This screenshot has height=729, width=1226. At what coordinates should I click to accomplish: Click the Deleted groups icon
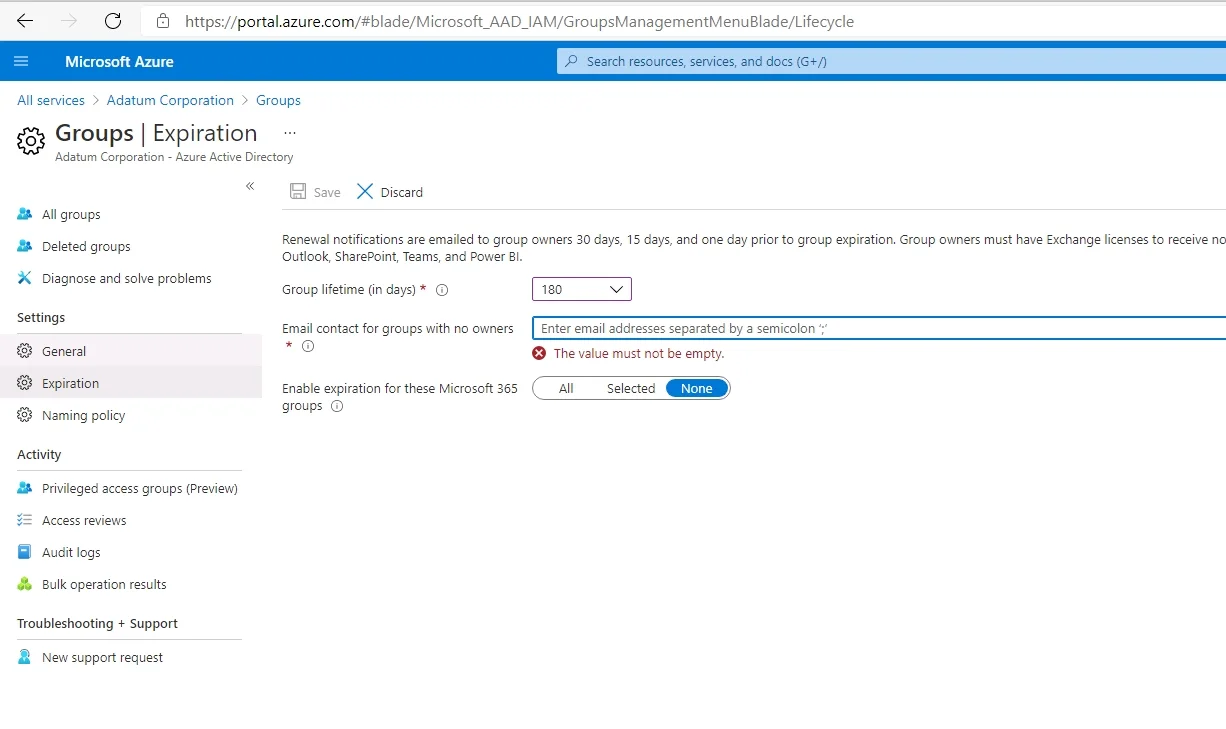[25, 246]
